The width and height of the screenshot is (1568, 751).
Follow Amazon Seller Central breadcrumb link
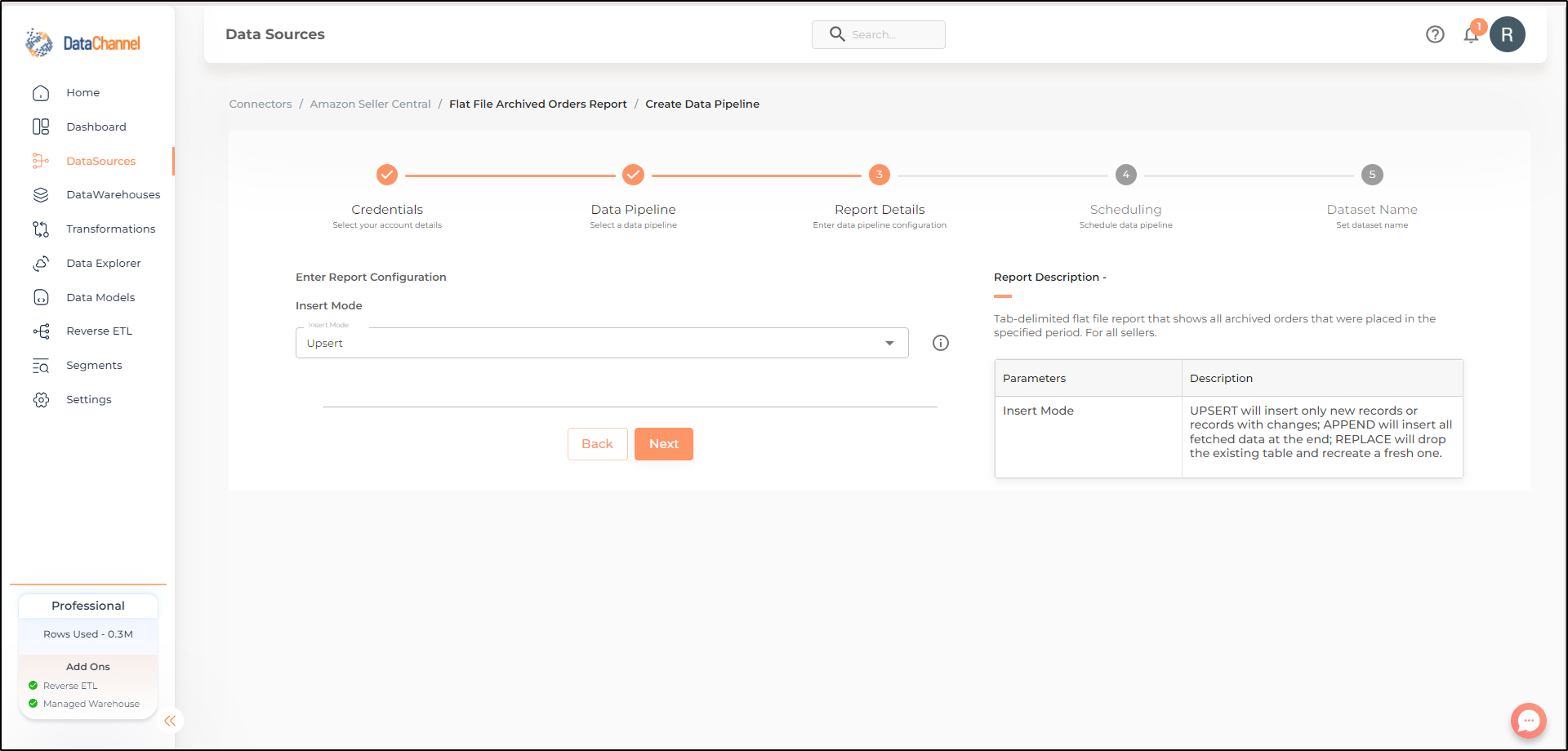click(x=371, y=104)
